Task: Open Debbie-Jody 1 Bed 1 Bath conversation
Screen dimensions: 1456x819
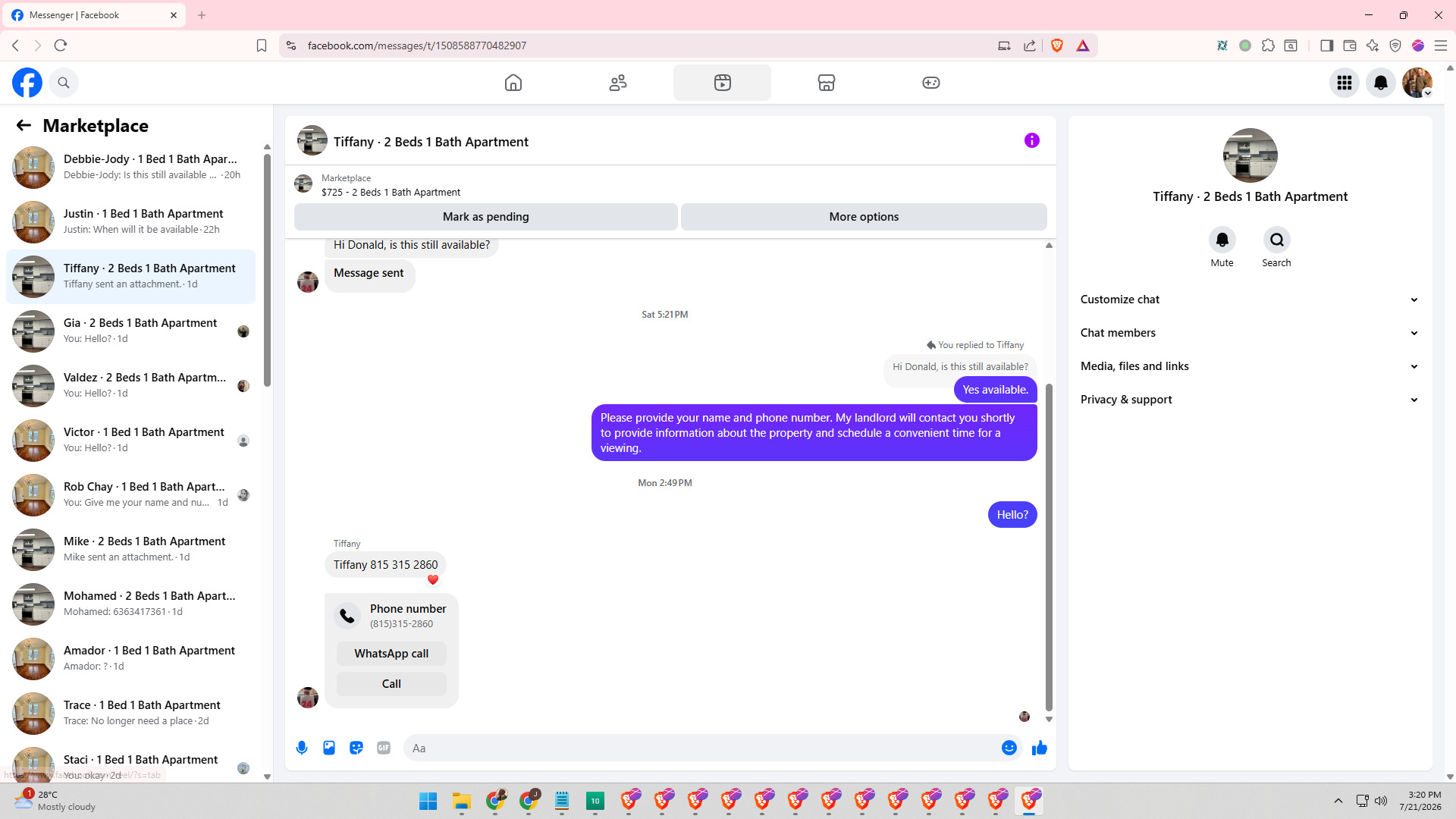Action: click(x=130, y=168)
